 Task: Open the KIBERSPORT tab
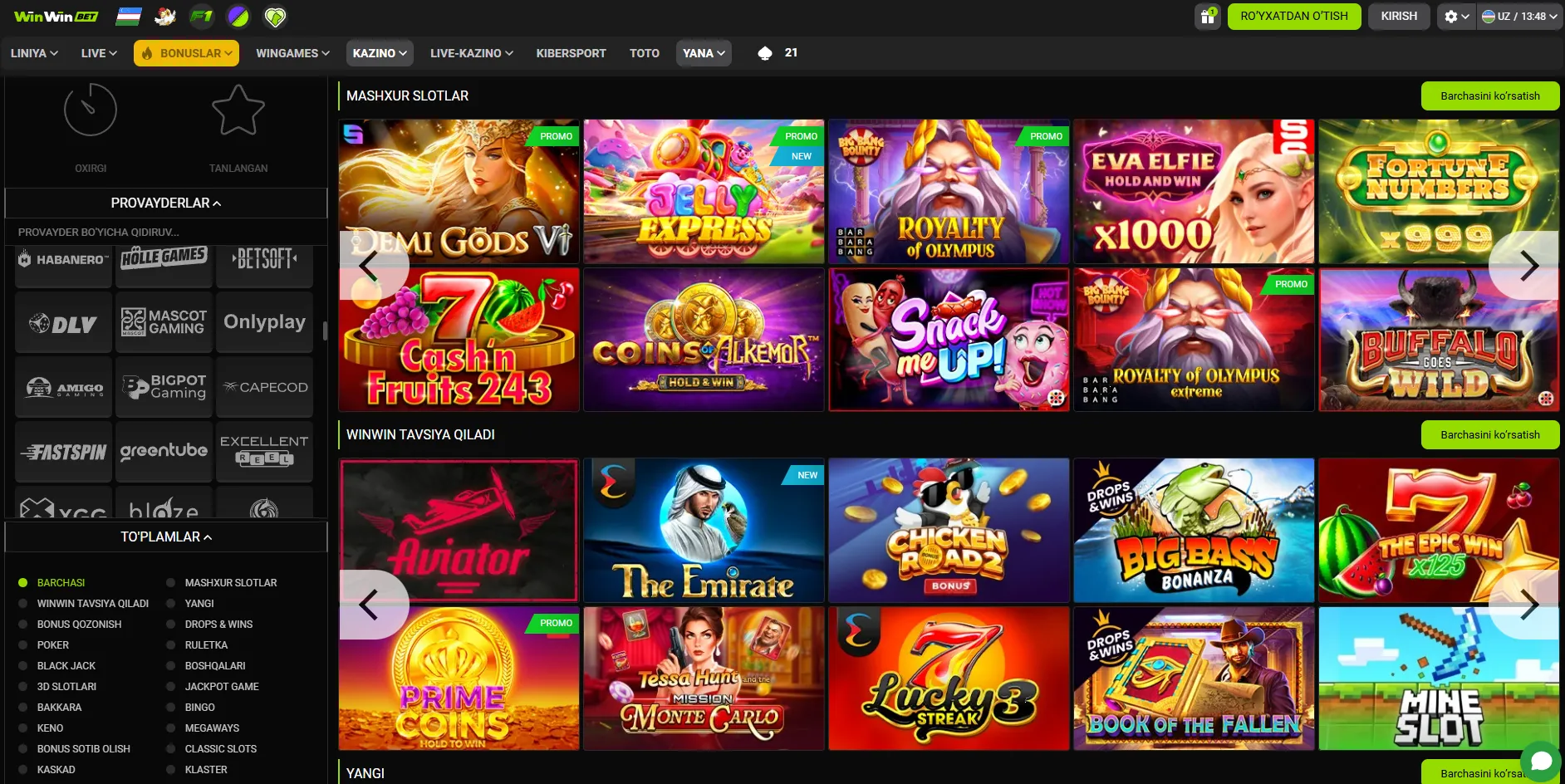coord(571,52)
